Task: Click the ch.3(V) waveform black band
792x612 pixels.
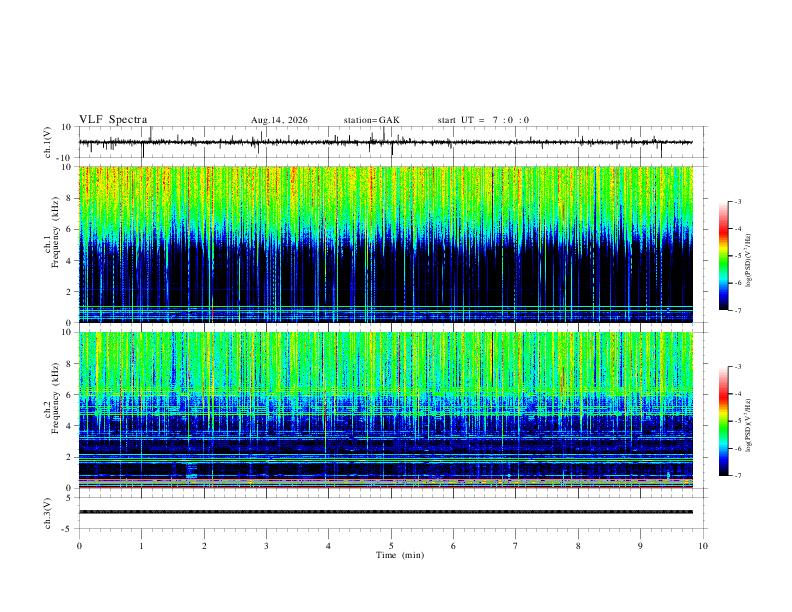Action: (x=385, y=512)
